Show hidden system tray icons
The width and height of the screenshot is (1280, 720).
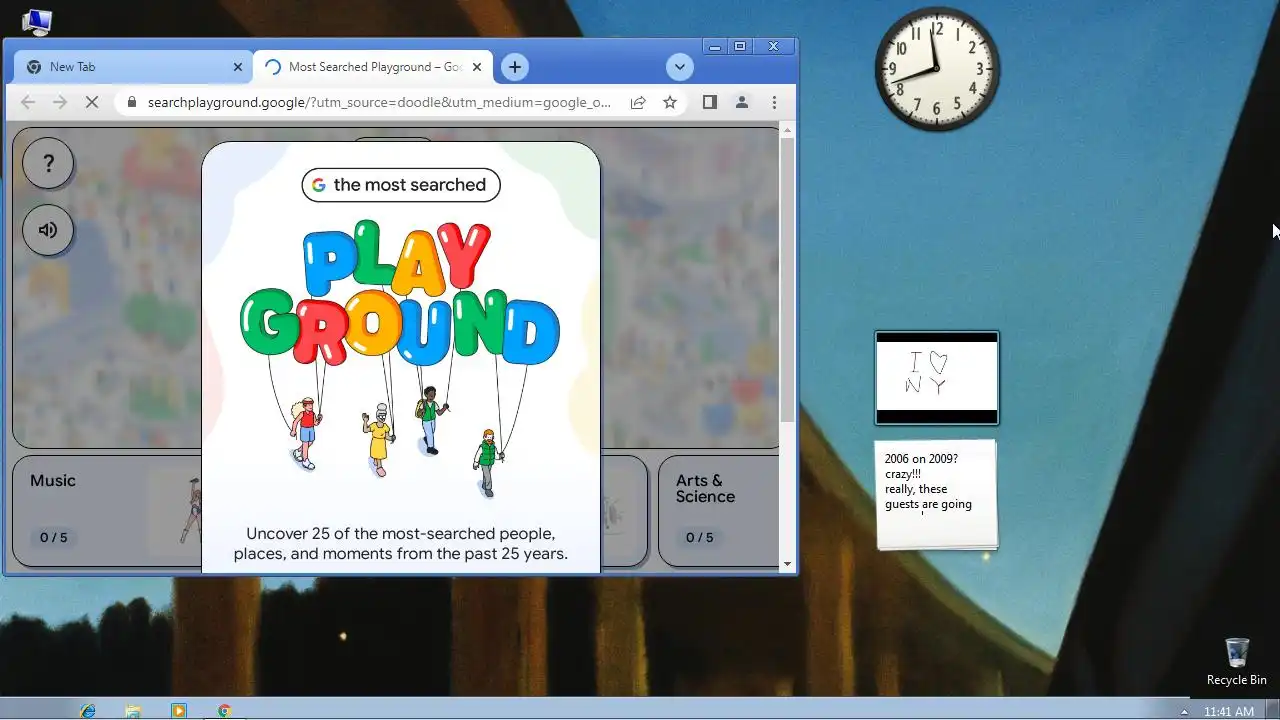[x=1184, y=712]
